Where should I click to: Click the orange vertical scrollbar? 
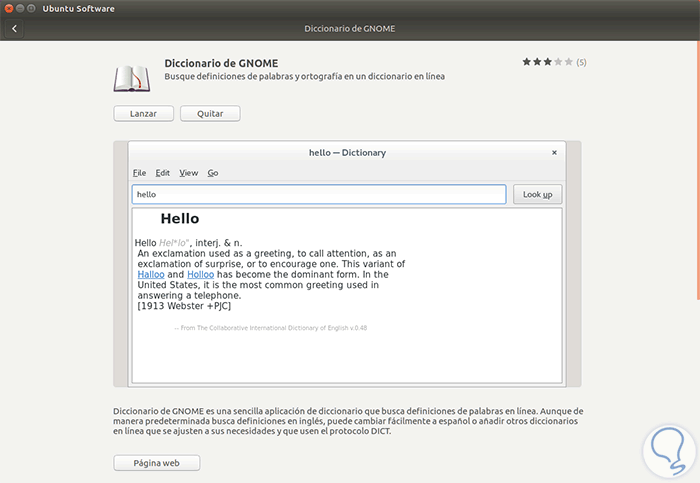(698, 171)
